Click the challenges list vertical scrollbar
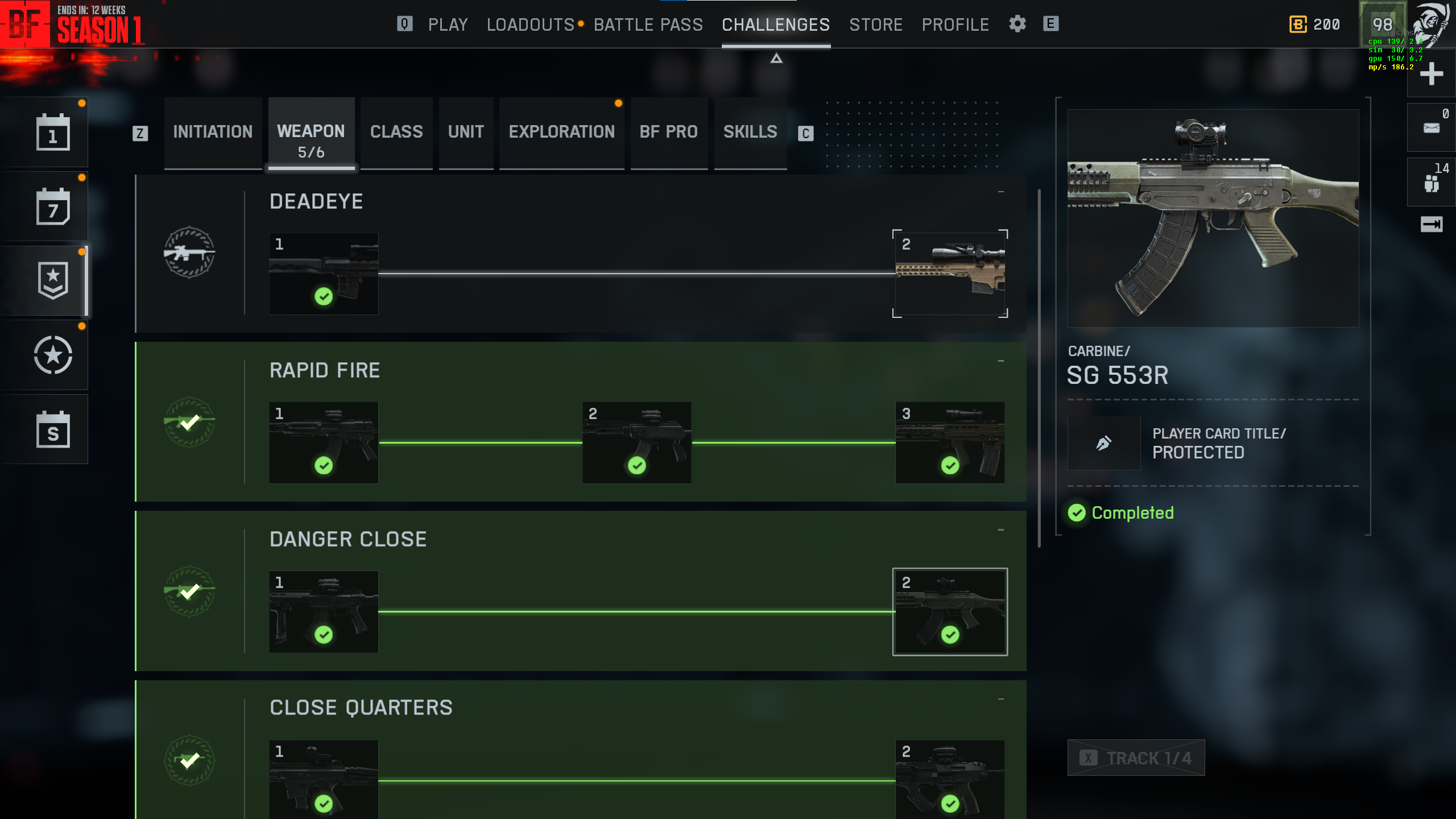Screen dimensions: 1456x819 [x=1039, y=368]
